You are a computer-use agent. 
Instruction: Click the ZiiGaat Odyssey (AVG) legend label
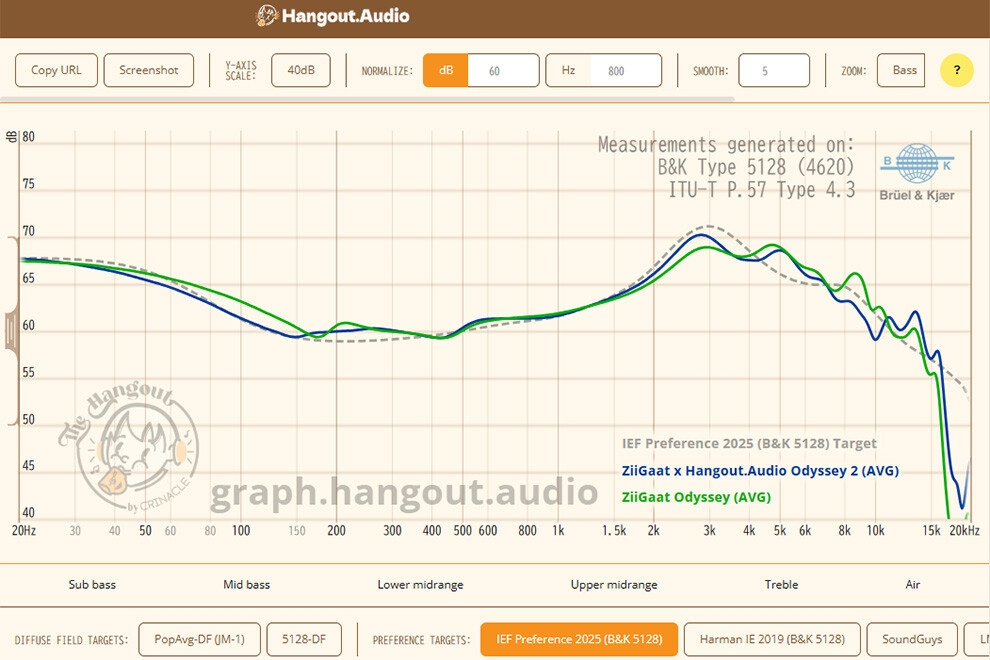(x=696, y=497)
